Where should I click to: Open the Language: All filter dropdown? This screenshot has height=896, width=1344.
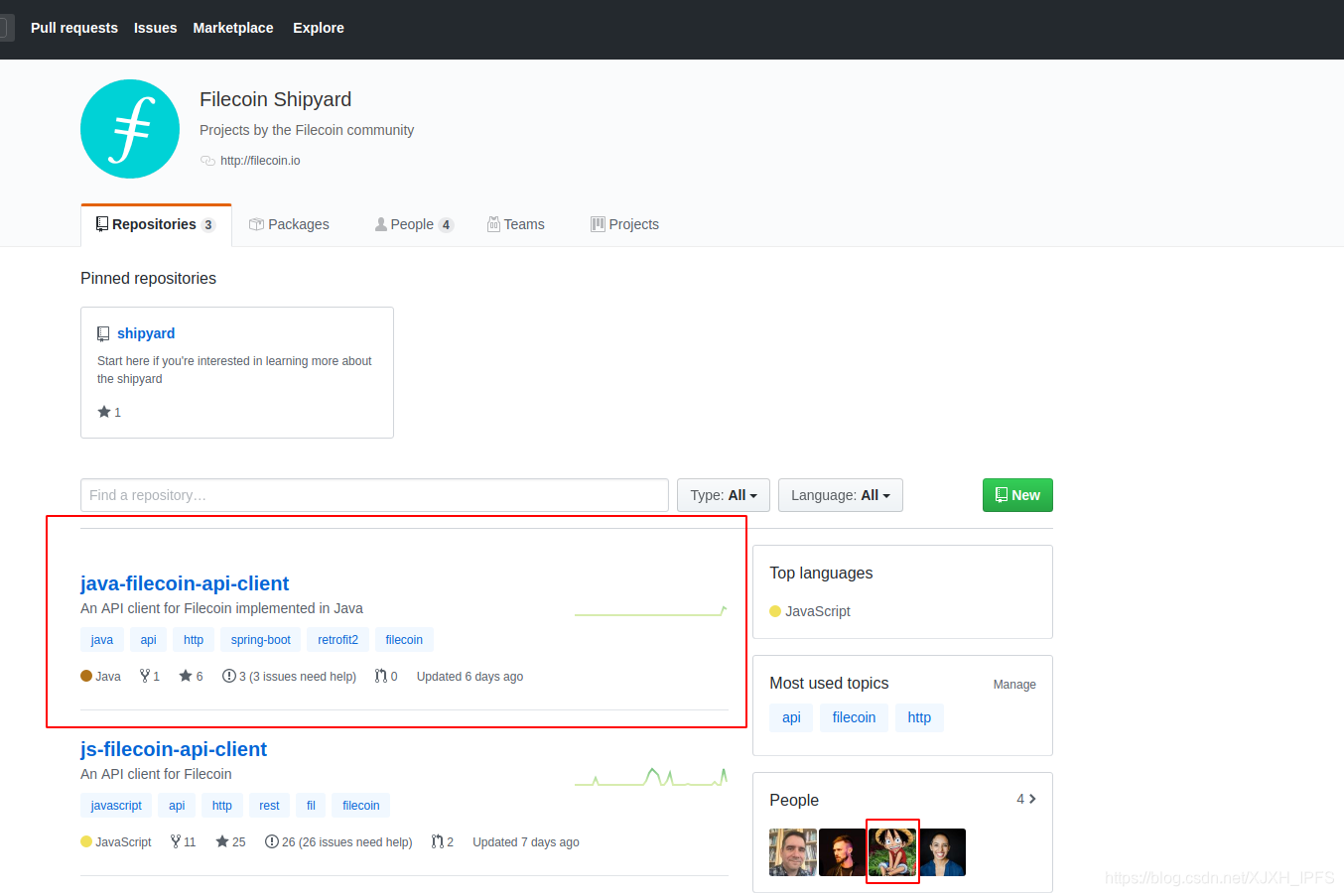point(841,495)
